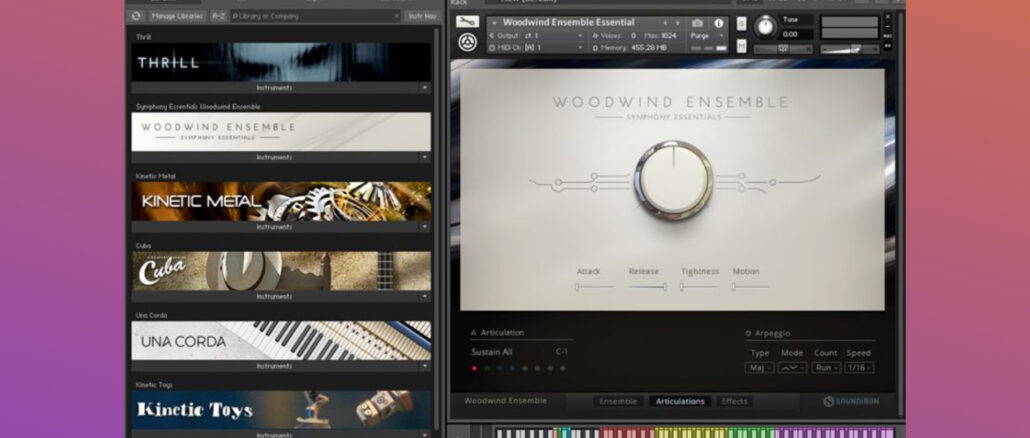Switch to the Articulations tab
Image resolution: width=1030 pixels, height=438 pixels.
click(680, 401)
